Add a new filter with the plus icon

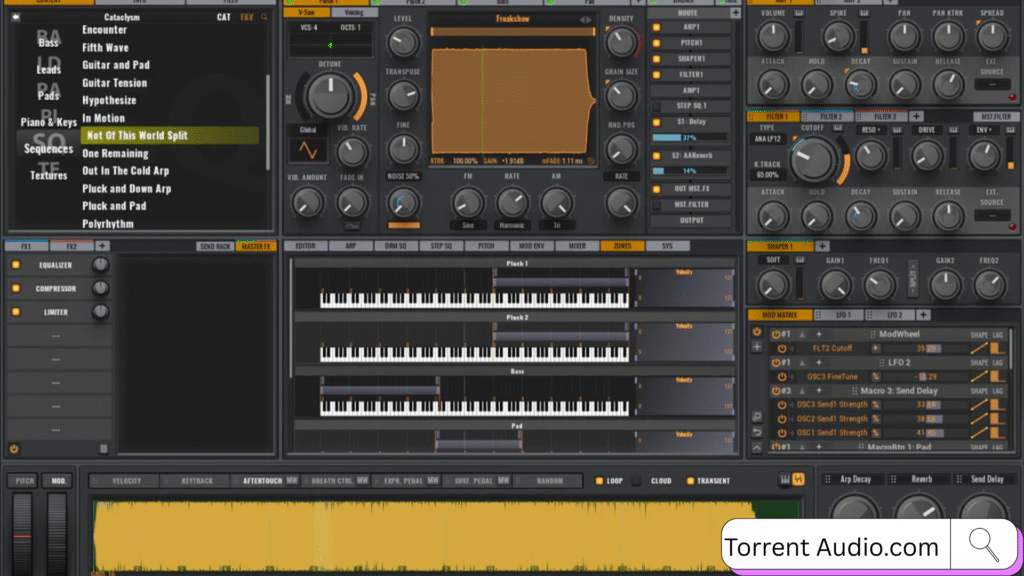click(x=916, y=117)
